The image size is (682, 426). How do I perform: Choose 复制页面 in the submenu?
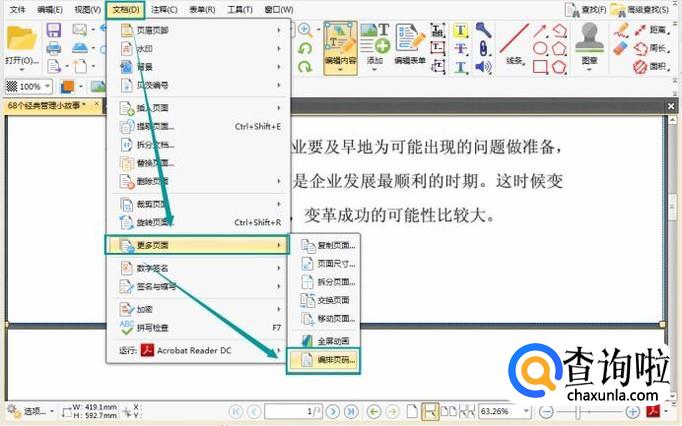pos(324,245)
